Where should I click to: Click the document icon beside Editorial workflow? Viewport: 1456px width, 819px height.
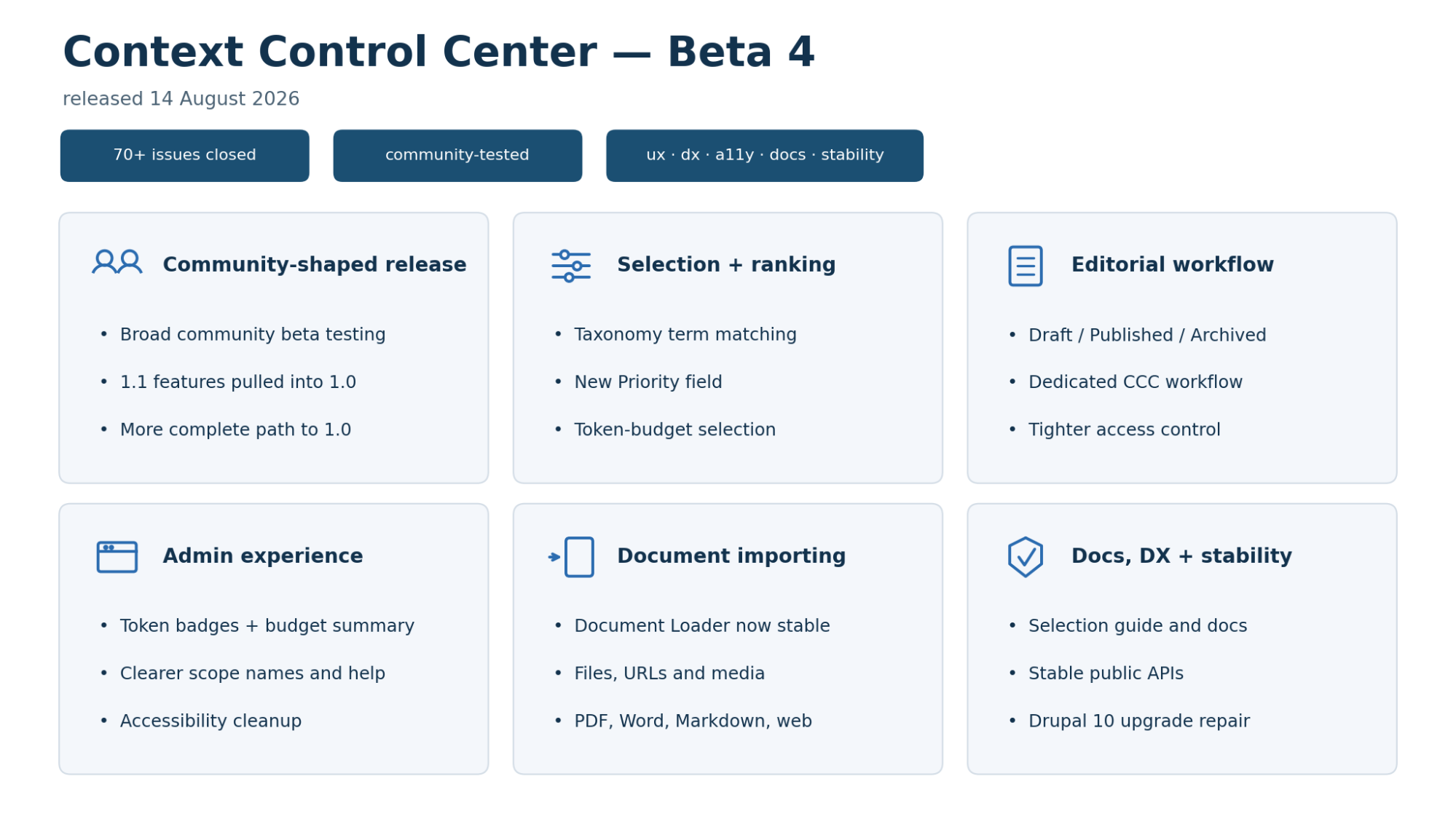[1026, 266]
